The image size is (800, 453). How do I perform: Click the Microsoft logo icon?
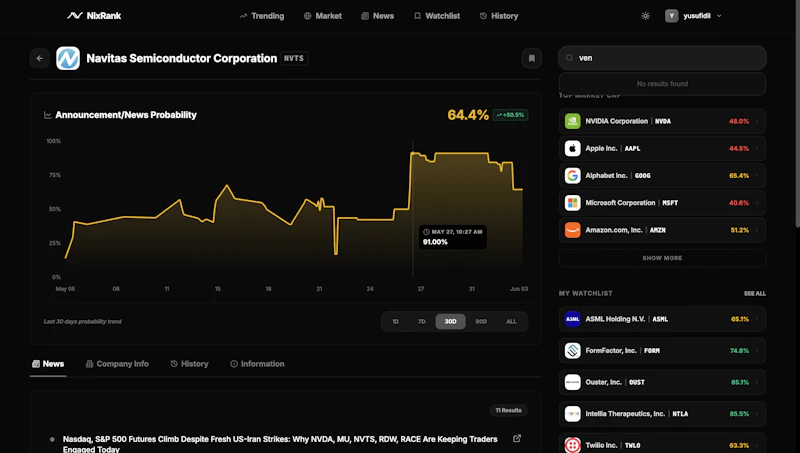pos(572,203)
